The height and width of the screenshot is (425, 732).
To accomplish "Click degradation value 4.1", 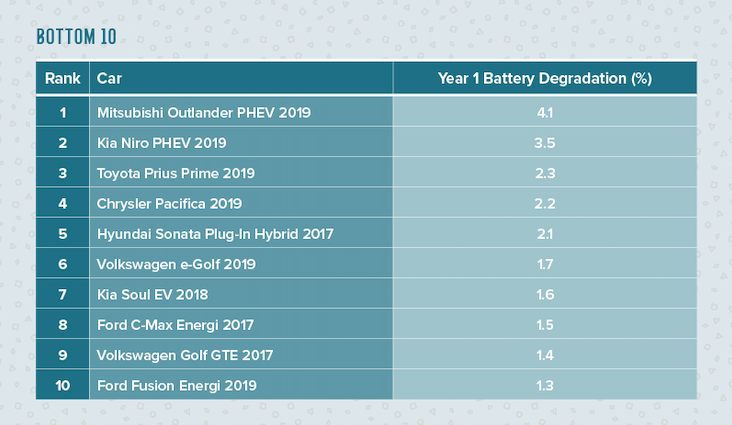I will [545, 113].
